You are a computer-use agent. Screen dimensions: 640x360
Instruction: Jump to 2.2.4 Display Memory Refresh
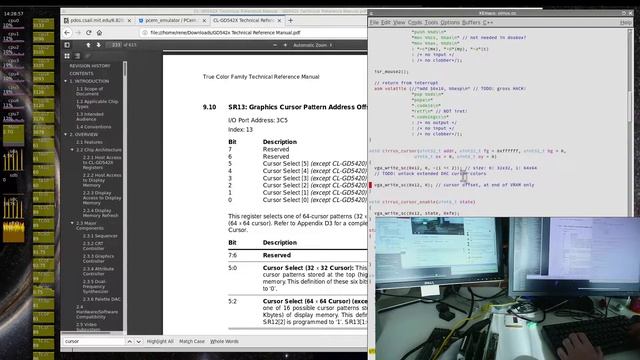100,213
